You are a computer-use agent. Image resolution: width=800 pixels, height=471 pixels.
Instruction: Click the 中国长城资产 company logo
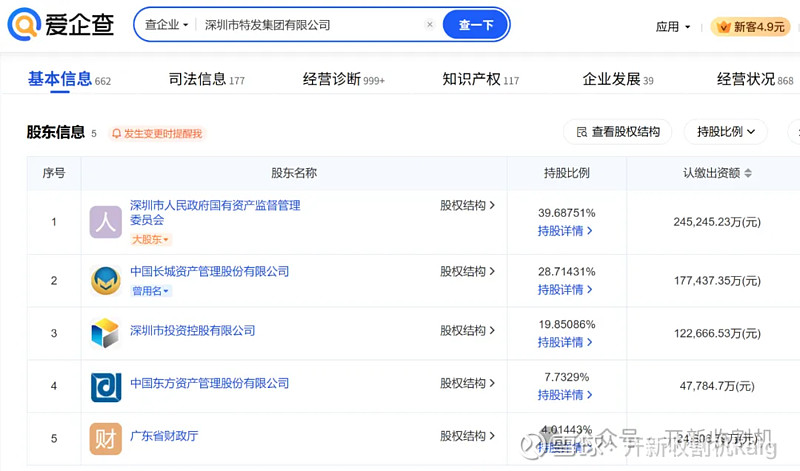[x=106, y=281]
